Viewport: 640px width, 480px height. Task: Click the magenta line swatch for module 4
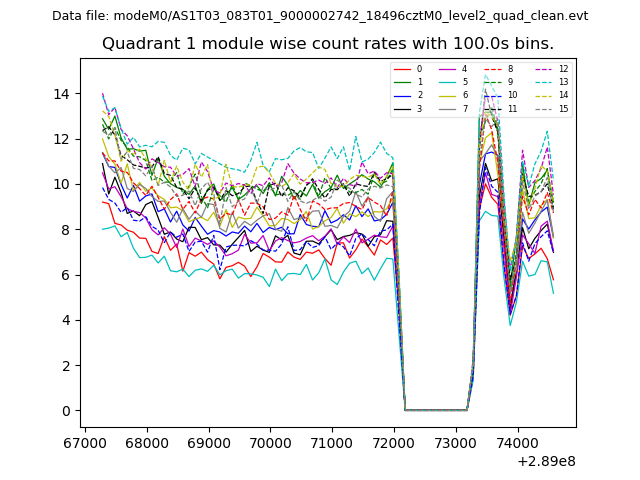[447, 69]
